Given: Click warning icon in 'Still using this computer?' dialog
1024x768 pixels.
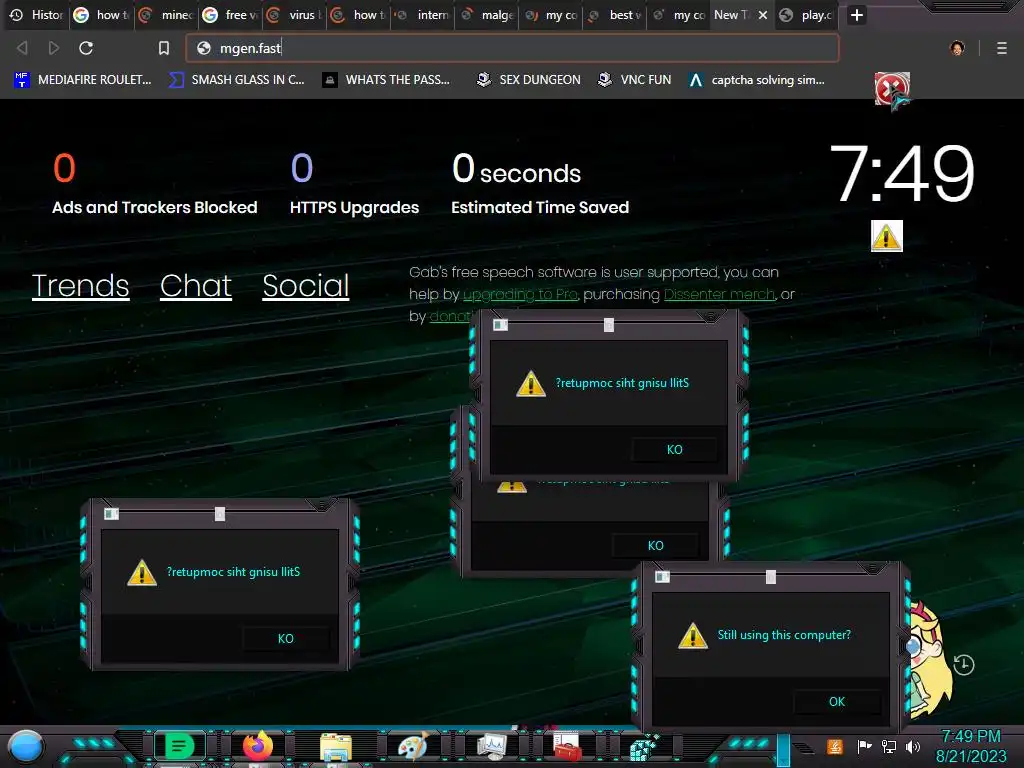Looking at the screenshot, I should click(x=692, y=635).
